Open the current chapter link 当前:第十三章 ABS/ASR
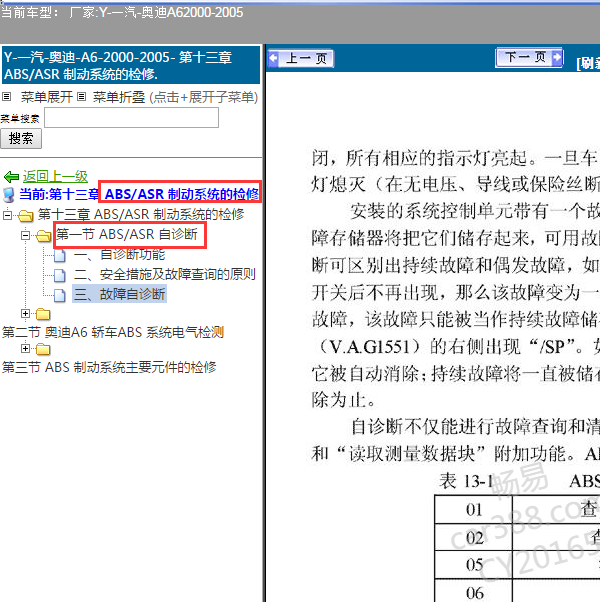Screen dimensions: 600x602 139,194
